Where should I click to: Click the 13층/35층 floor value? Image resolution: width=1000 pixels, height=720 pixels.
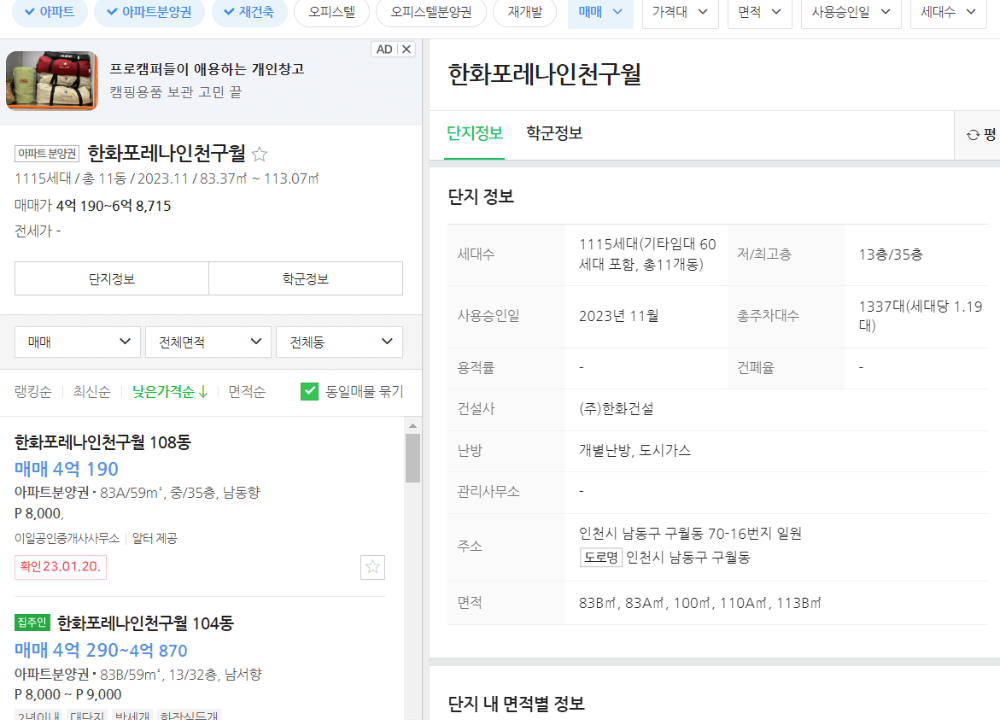coord(890,254)
